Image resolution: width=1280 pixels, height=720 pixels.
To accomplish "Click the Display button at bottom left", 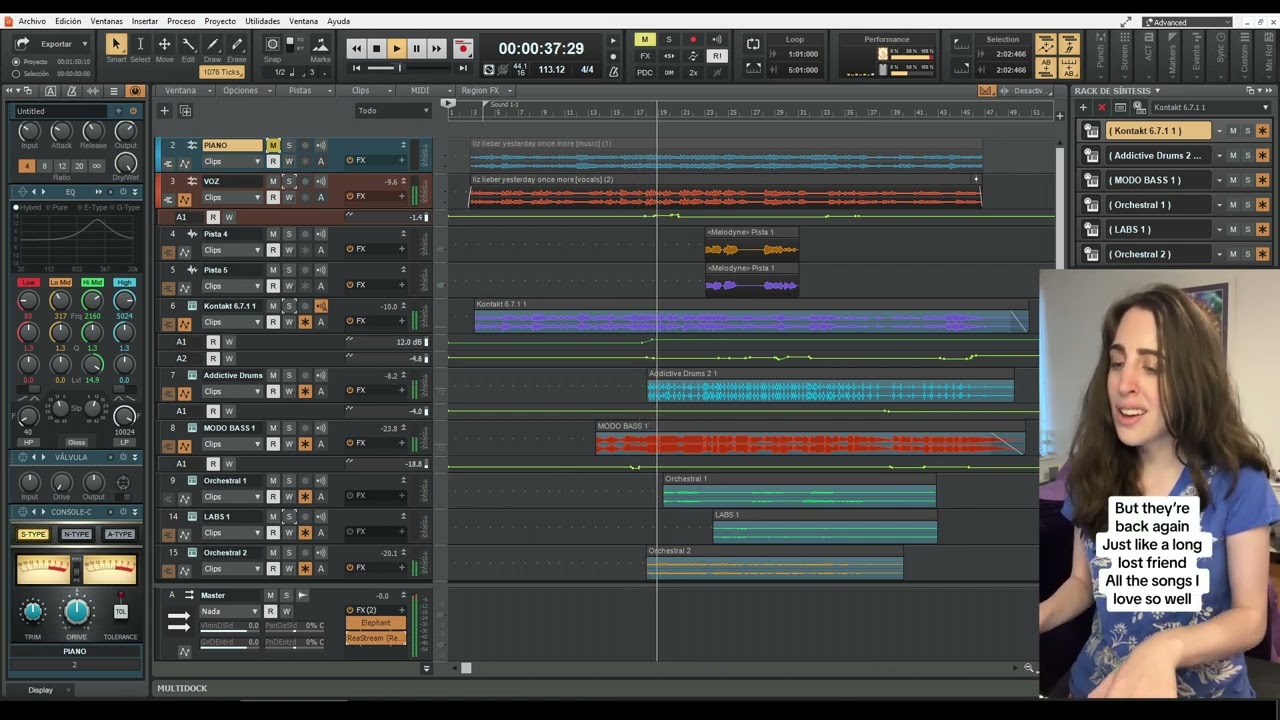I will click(x=41, y=690).
